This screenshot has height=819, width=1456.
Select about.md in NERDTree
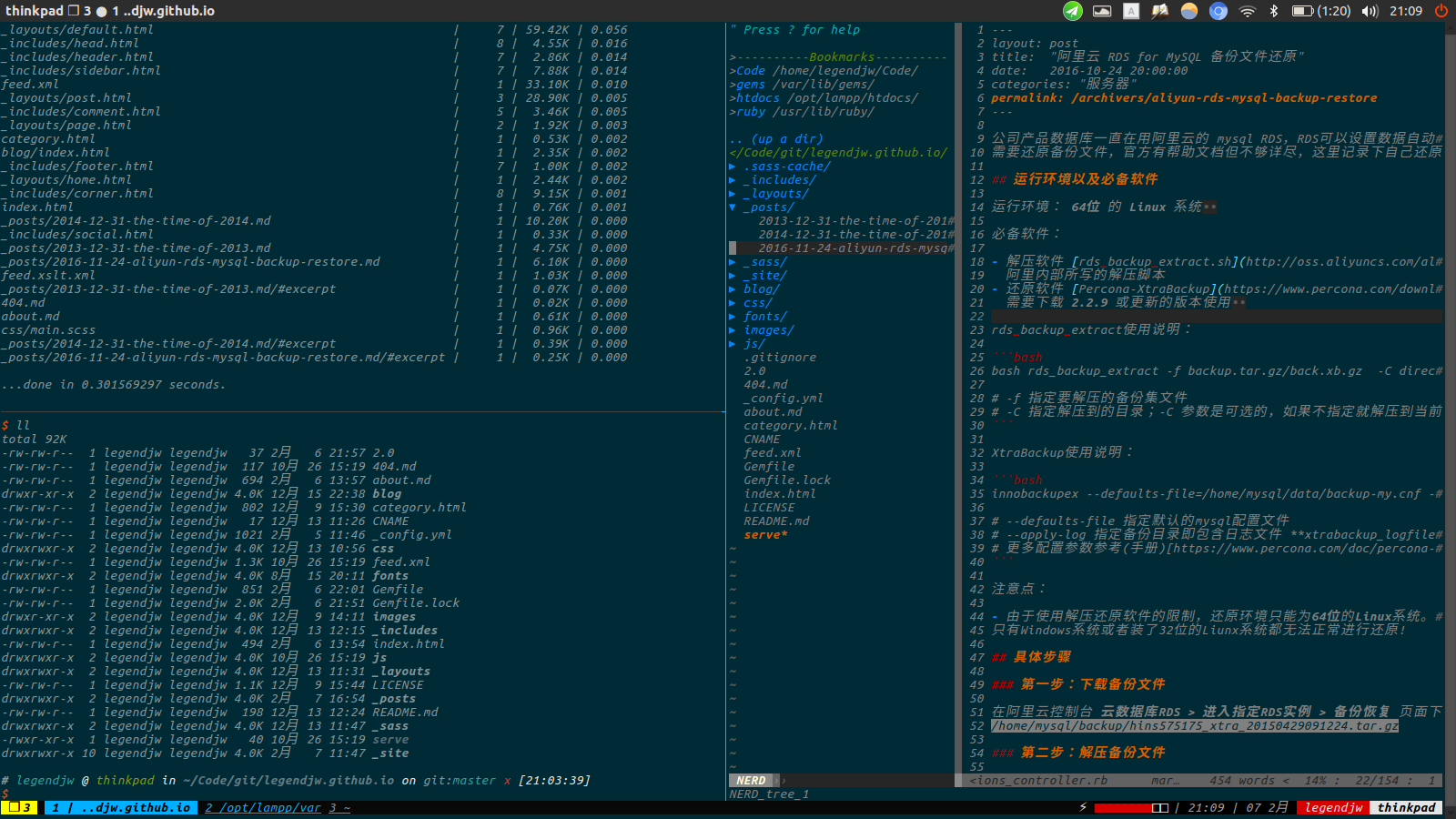[x=773, y=412]
